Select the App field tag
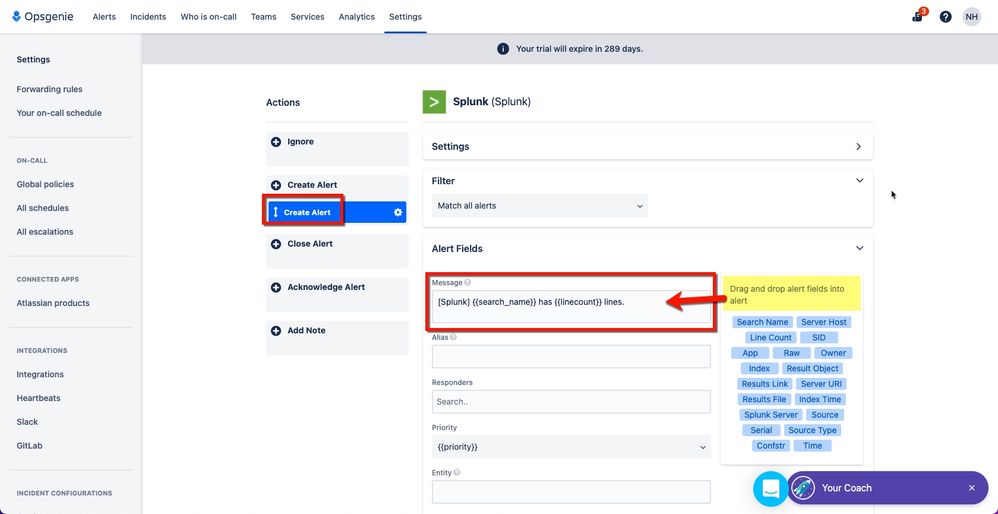The image size is (998, 514). [750, 353]
